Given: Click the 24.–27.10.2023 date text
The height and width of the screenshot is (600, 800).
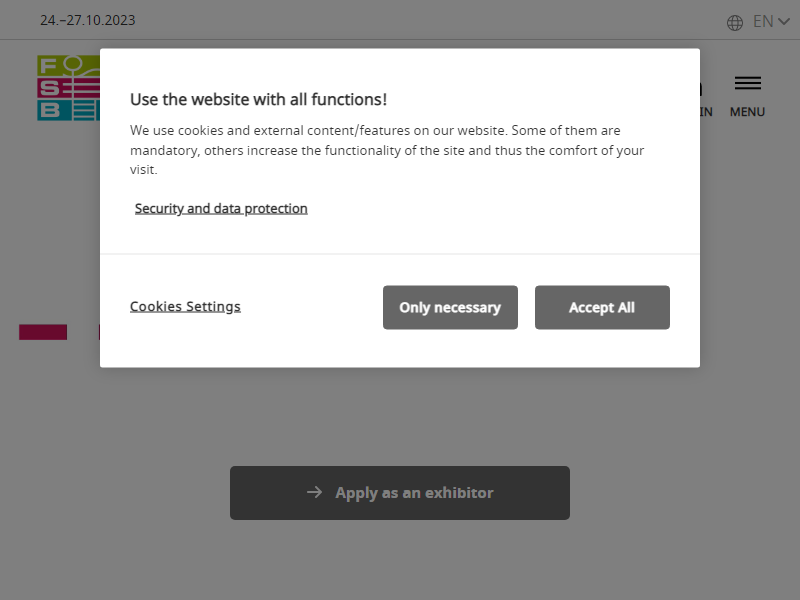Looking at the screenshot, I should pyautogui.click(x=88, y=20).
